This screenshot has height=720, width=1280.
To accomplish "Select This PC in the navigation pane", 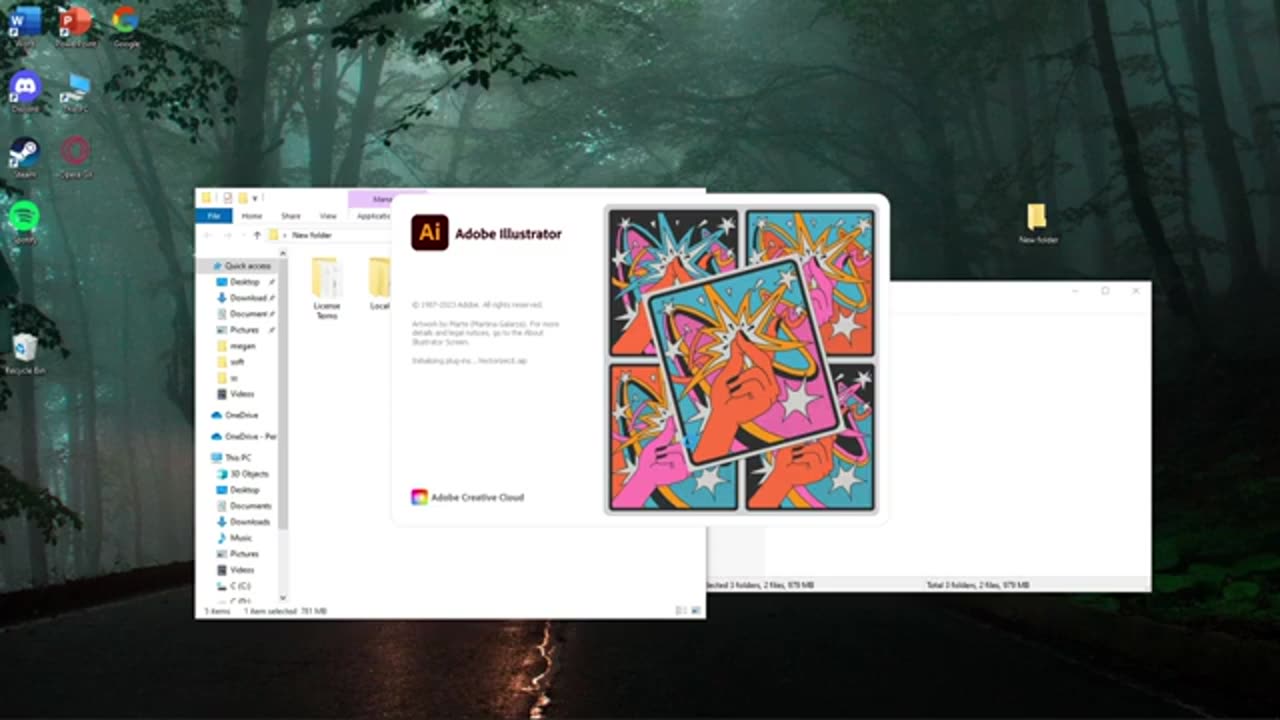I will [x=232, y=458].
